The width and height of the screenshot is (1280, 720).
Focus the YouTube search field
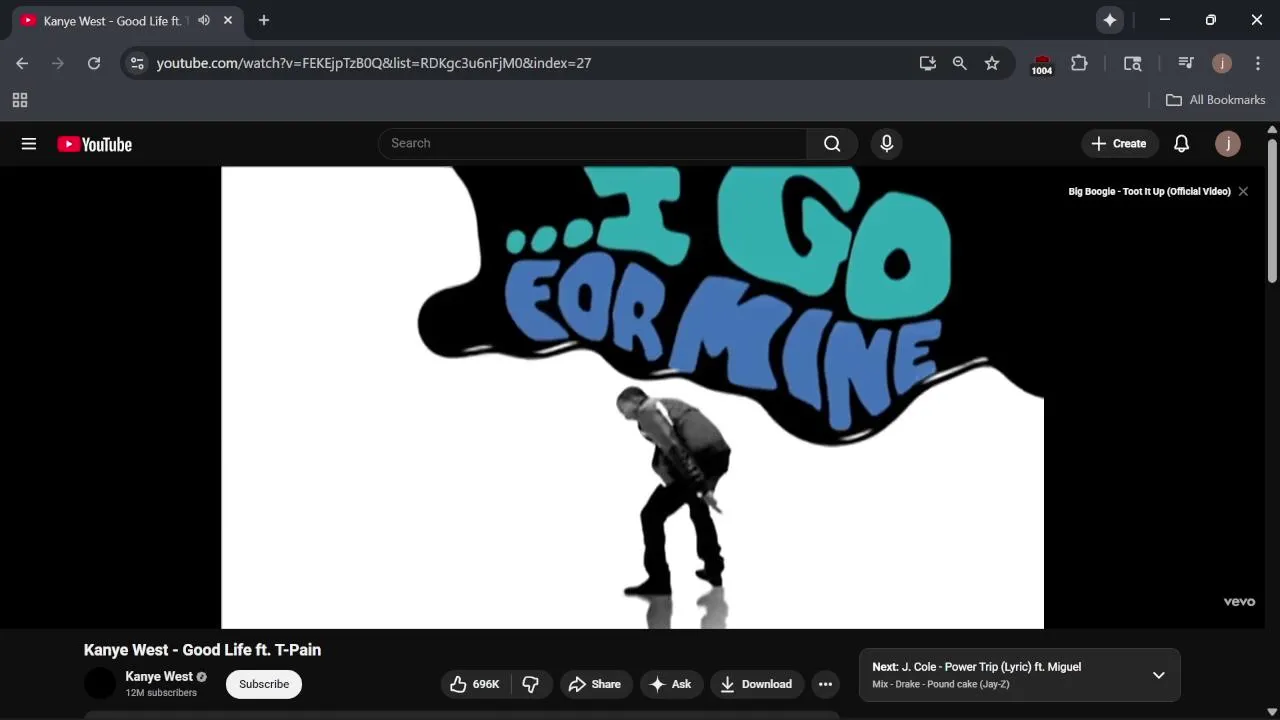[593, 144]
